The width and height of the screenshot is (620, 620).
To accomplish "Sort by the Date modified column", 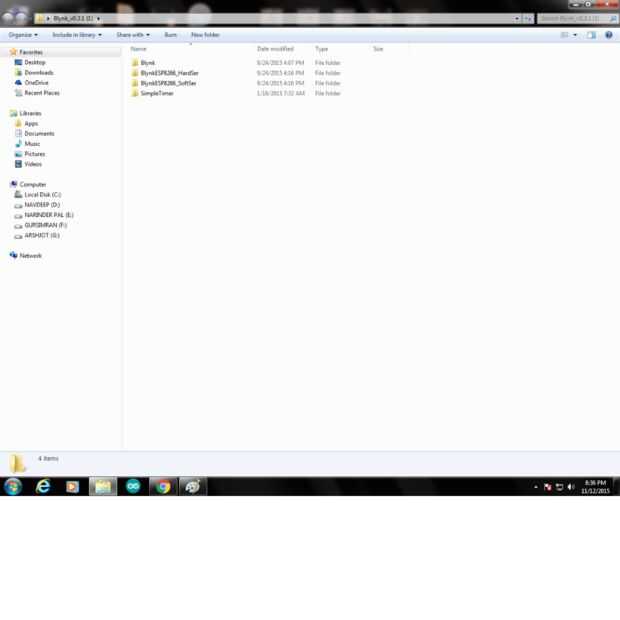I will pos(275,49).
